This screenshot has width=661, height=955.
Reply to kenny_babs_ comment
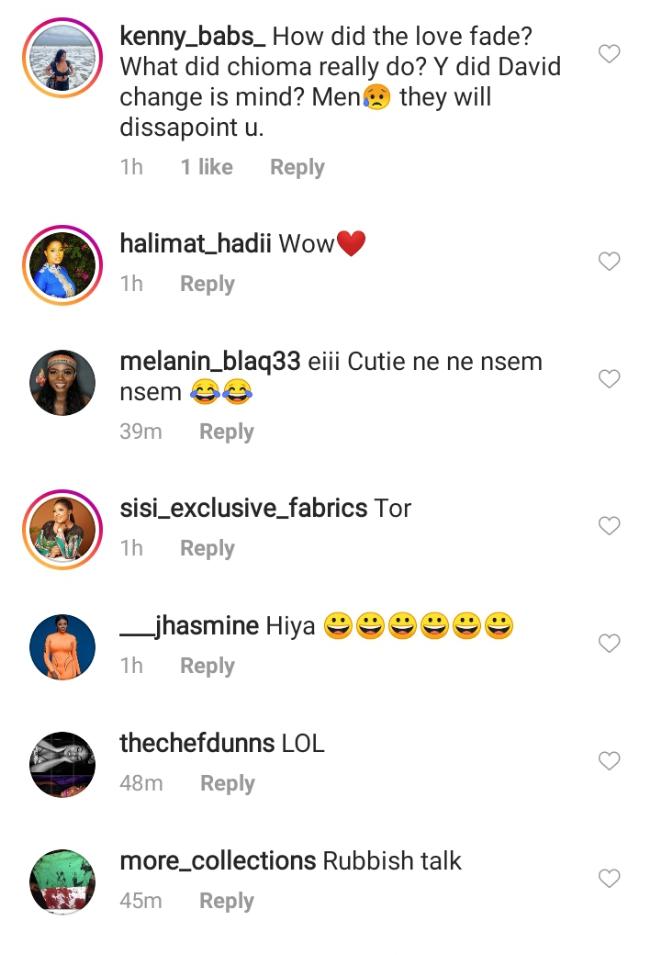[297, 167]
